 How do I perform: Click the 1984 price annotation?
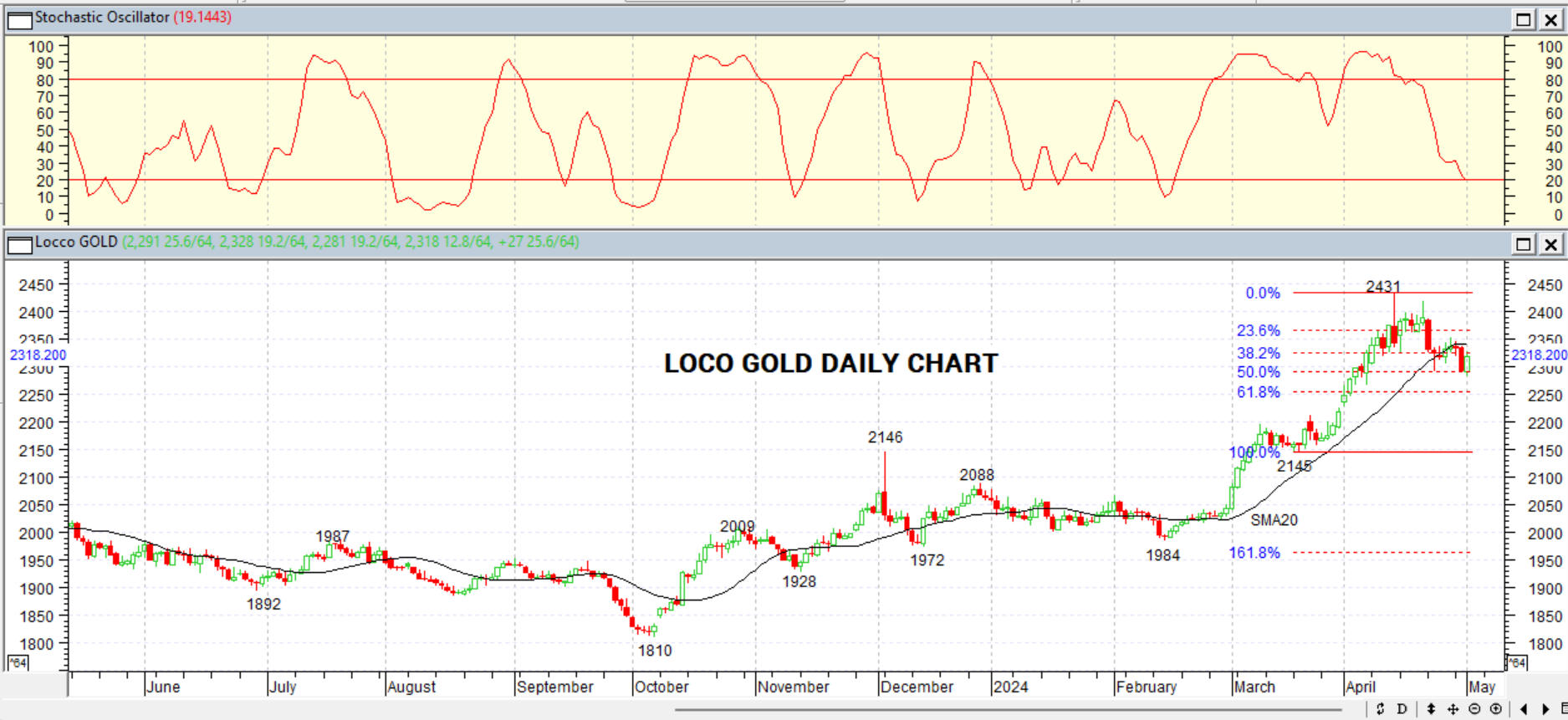1162,555
